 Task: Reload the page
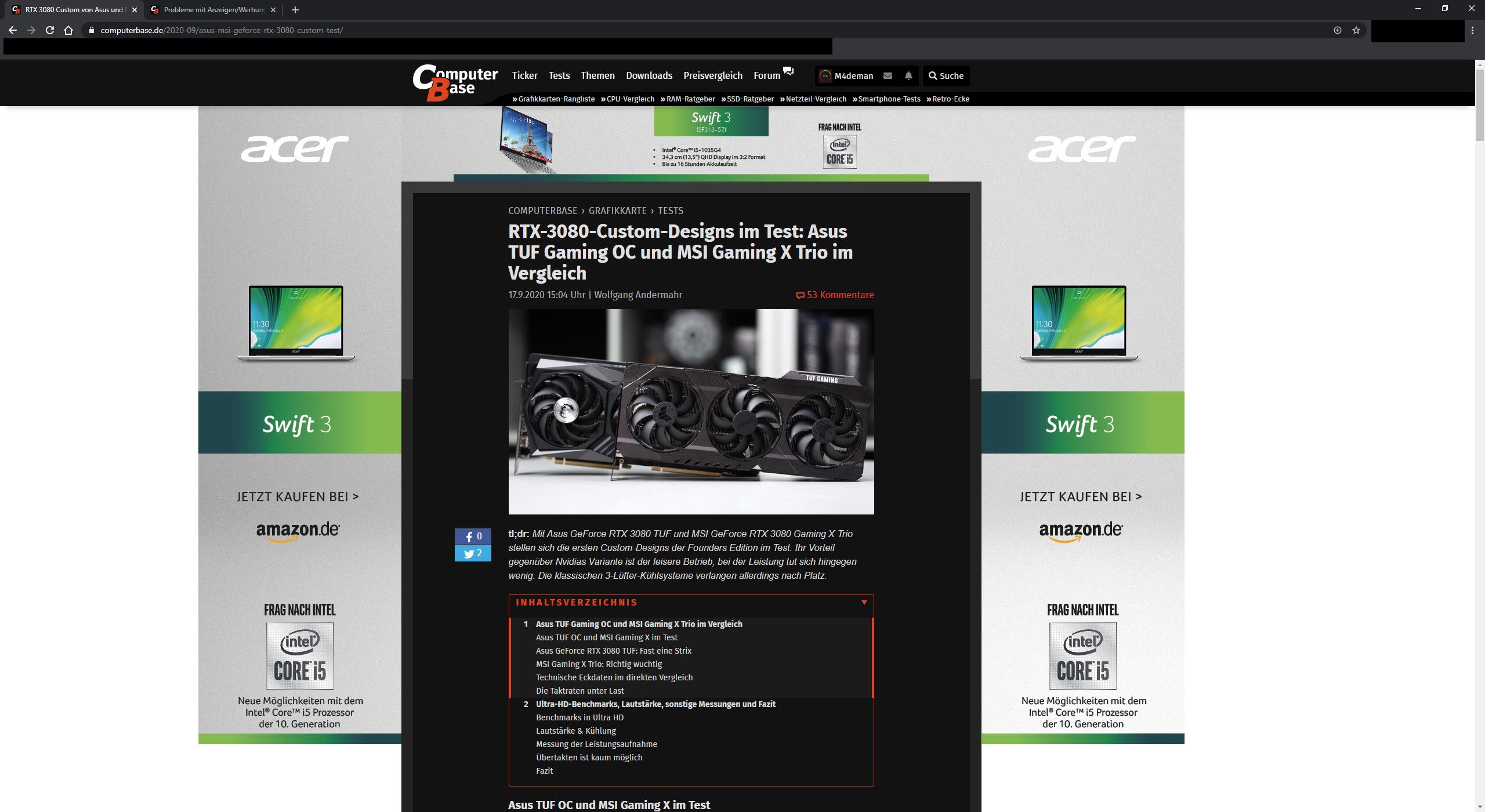pos(50,30)
